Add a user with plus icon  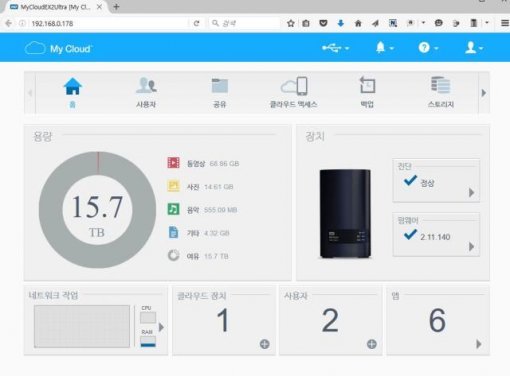pyautogui.click(x=372, y=344)
